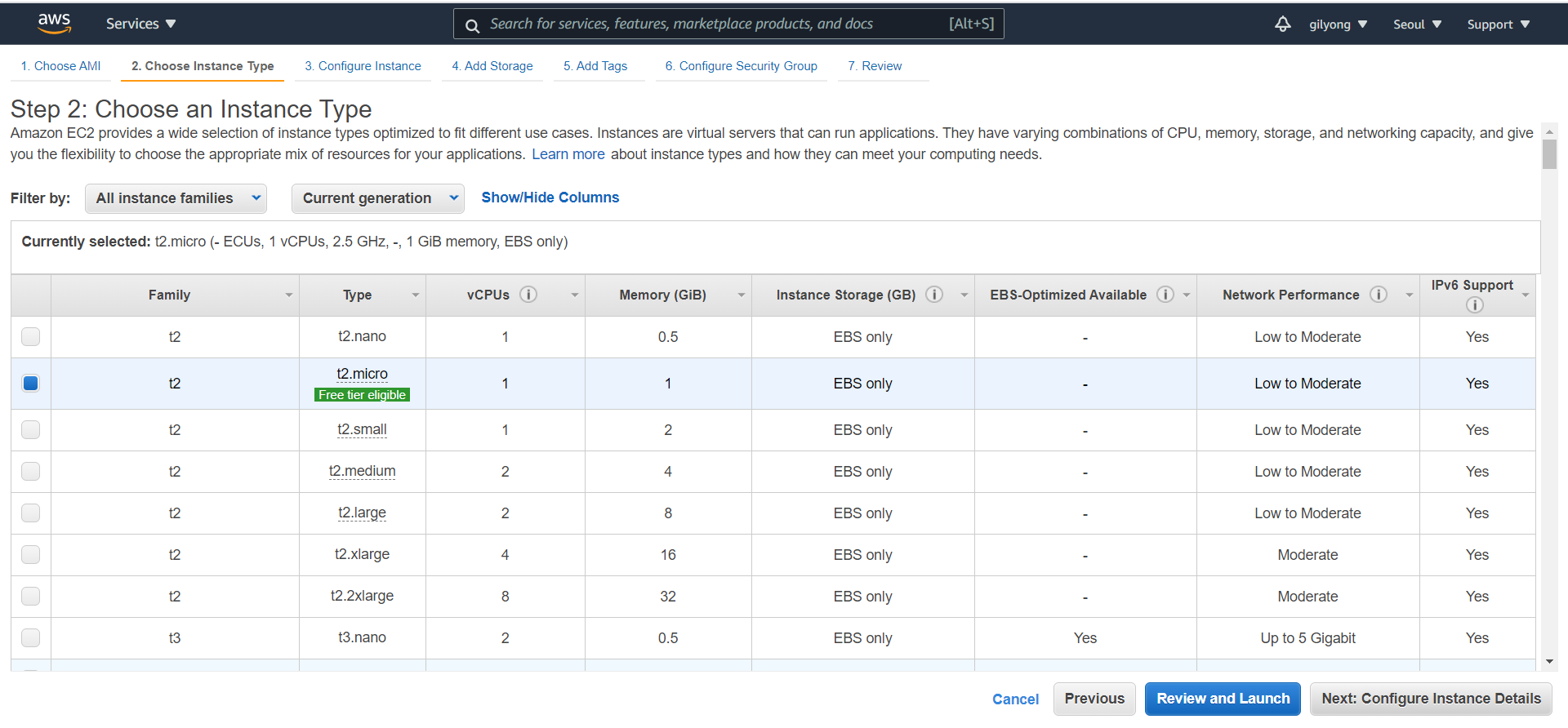The height and width of the screenshot is (728, 1568).
Task: Select the t2.small instance checkbox
Action: (30, 429)
